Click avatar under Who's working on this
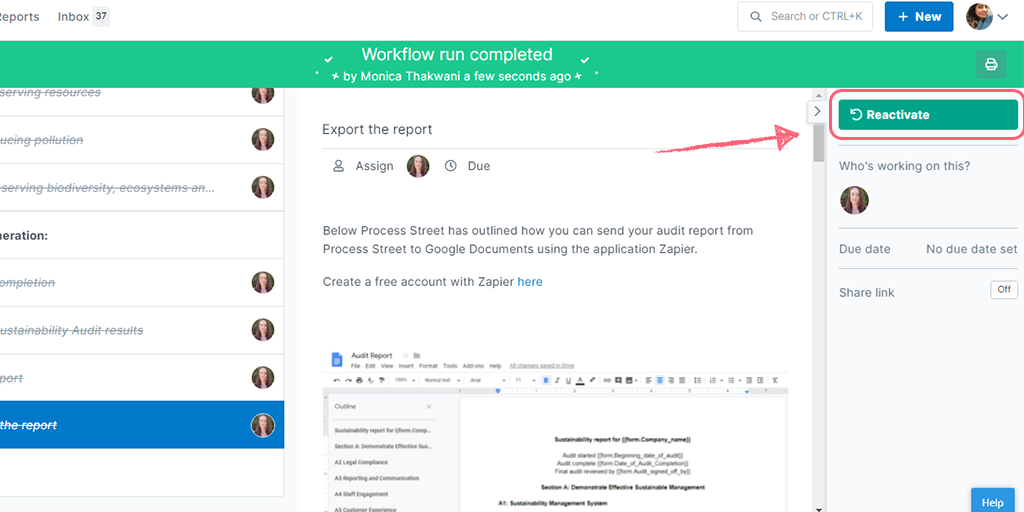Viewport: 1024px width, 512px height. (x=854, y=200)
